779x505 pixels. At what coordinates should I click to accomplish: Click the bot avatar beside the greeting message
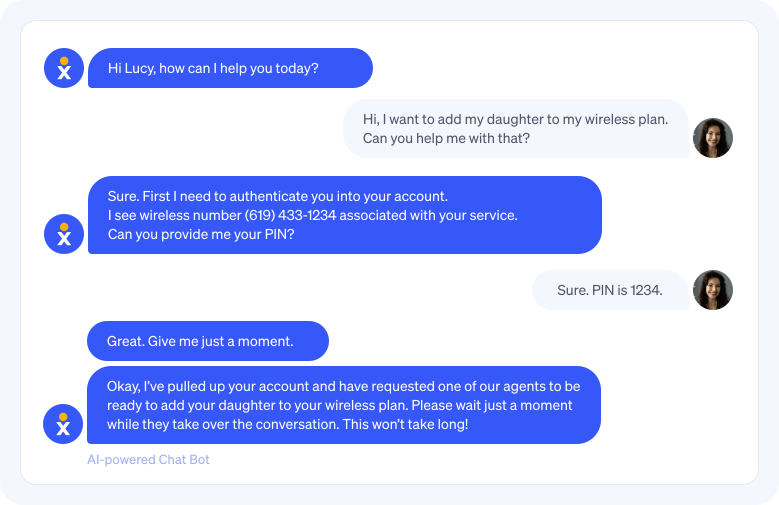[x=64, y=68]
